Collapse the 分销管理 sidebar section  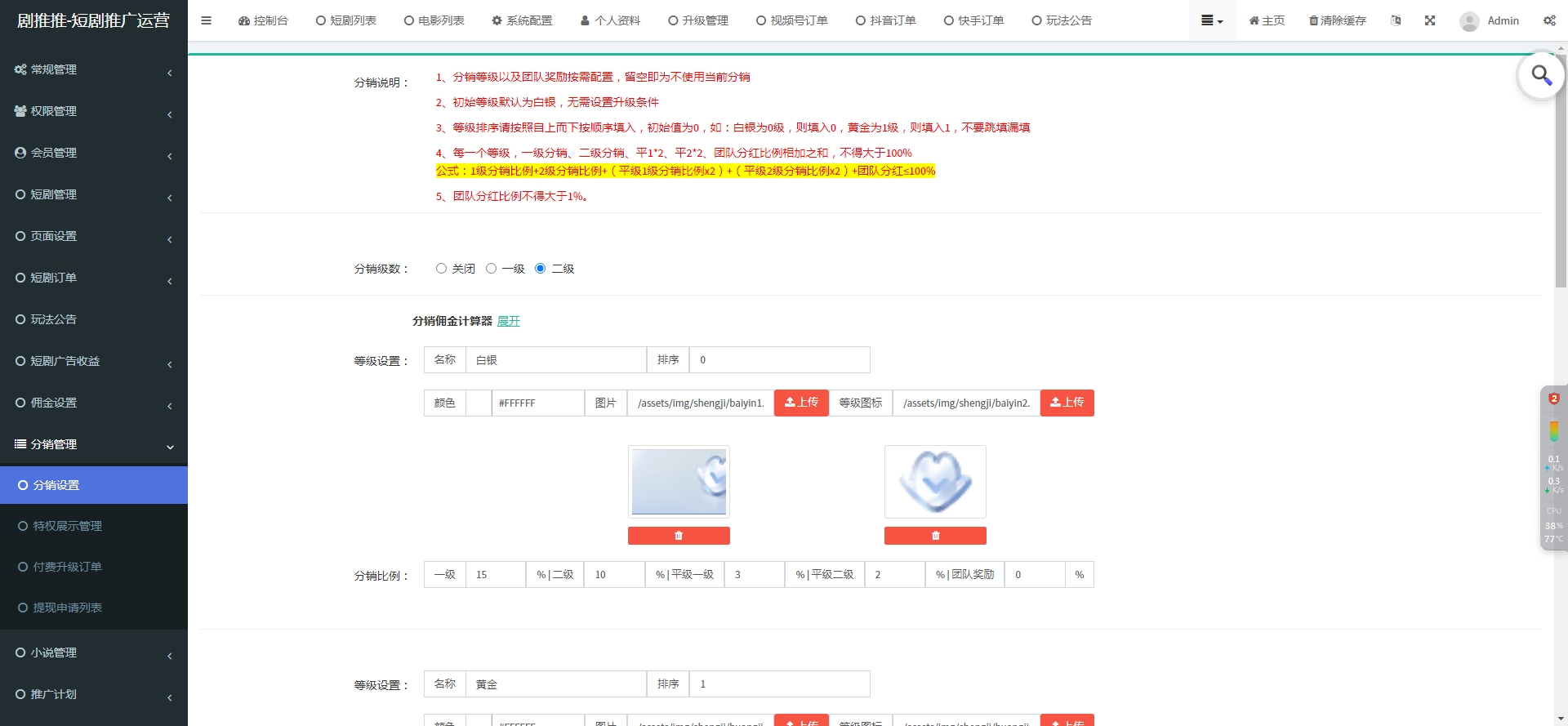(94, 444)
